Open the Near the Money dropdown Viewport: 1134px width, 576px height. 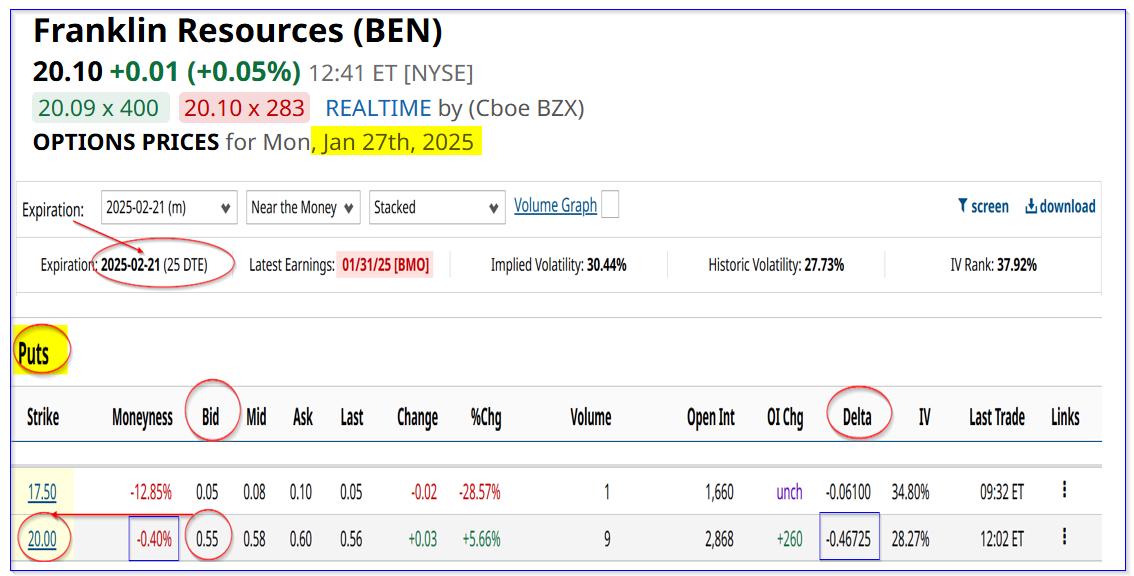click(x=303, y=208)
